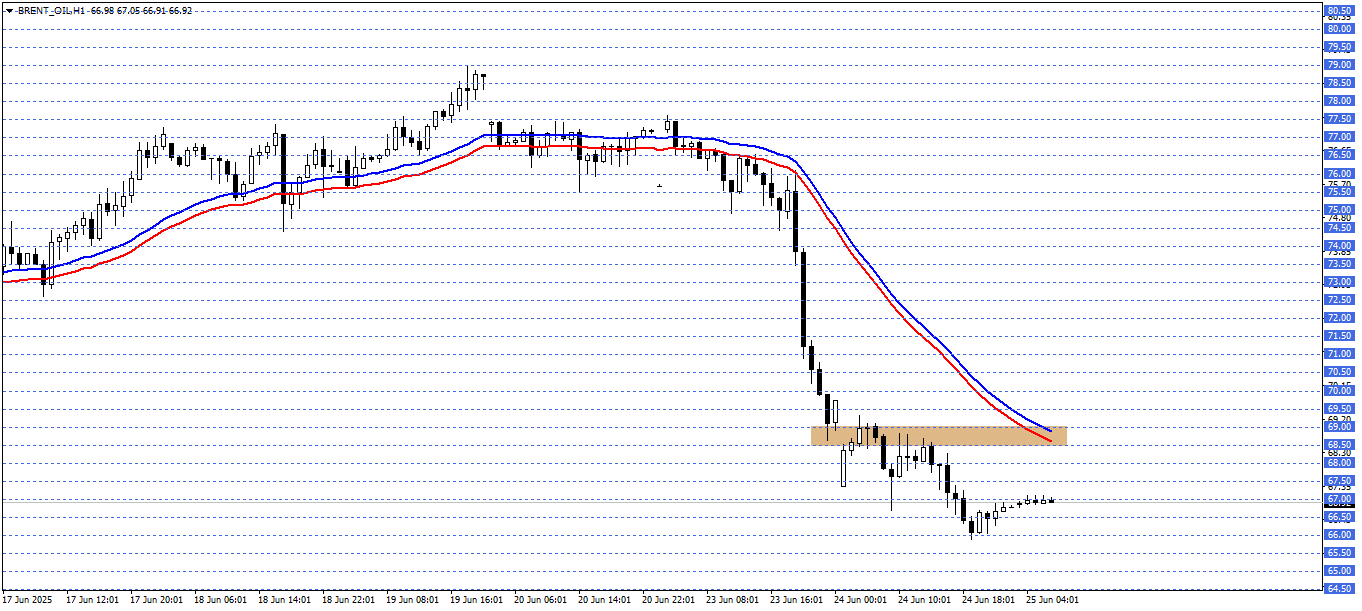Click the 65.00 price level label
The image size is (1362, 611).
click(x=1338, y=571)
